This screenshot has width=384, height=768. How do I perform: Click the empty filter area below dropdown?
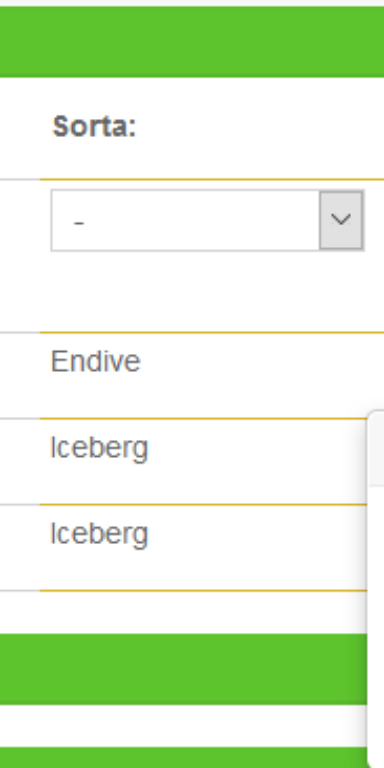click(x=212, y=291)
